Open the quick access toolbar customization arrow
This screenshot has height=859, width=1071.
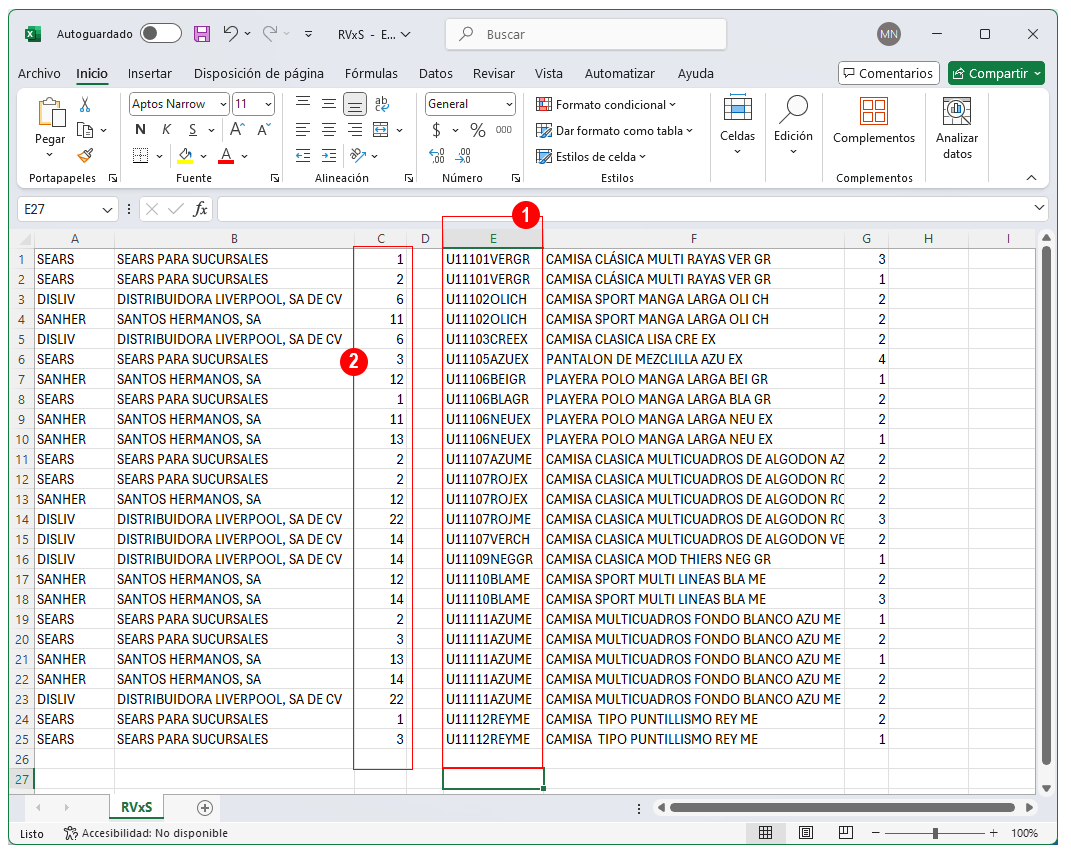[x=309, y=33]
